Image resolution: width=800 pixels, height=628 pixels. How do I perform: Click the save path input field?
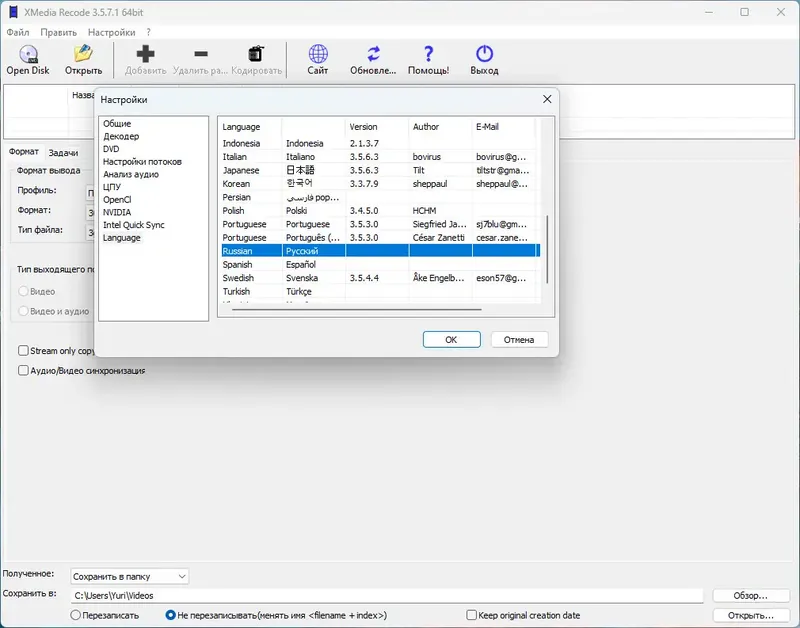386,595
